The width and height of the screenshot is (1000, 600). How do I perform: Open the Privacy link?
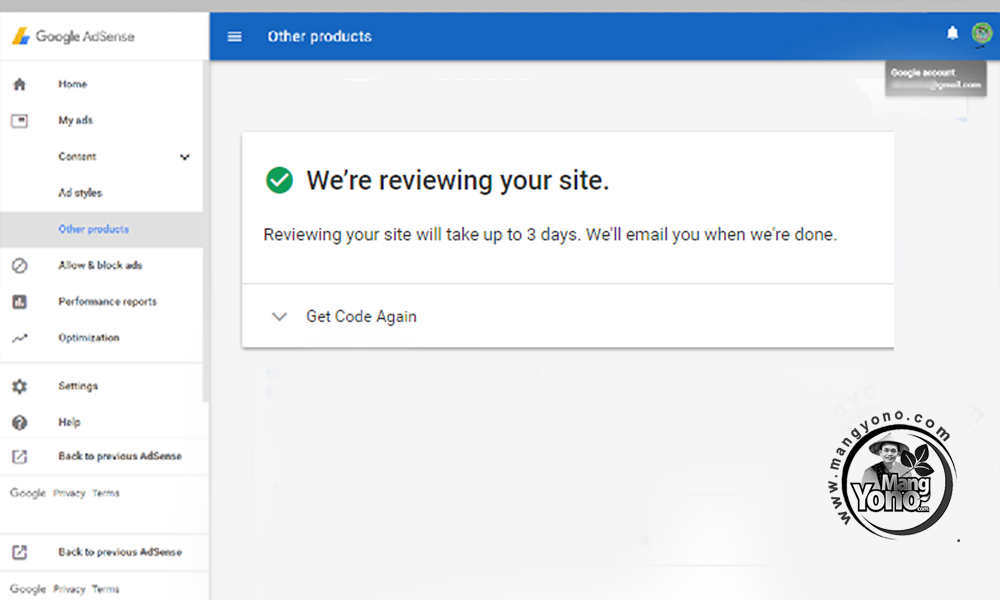(x=69, y=493)
